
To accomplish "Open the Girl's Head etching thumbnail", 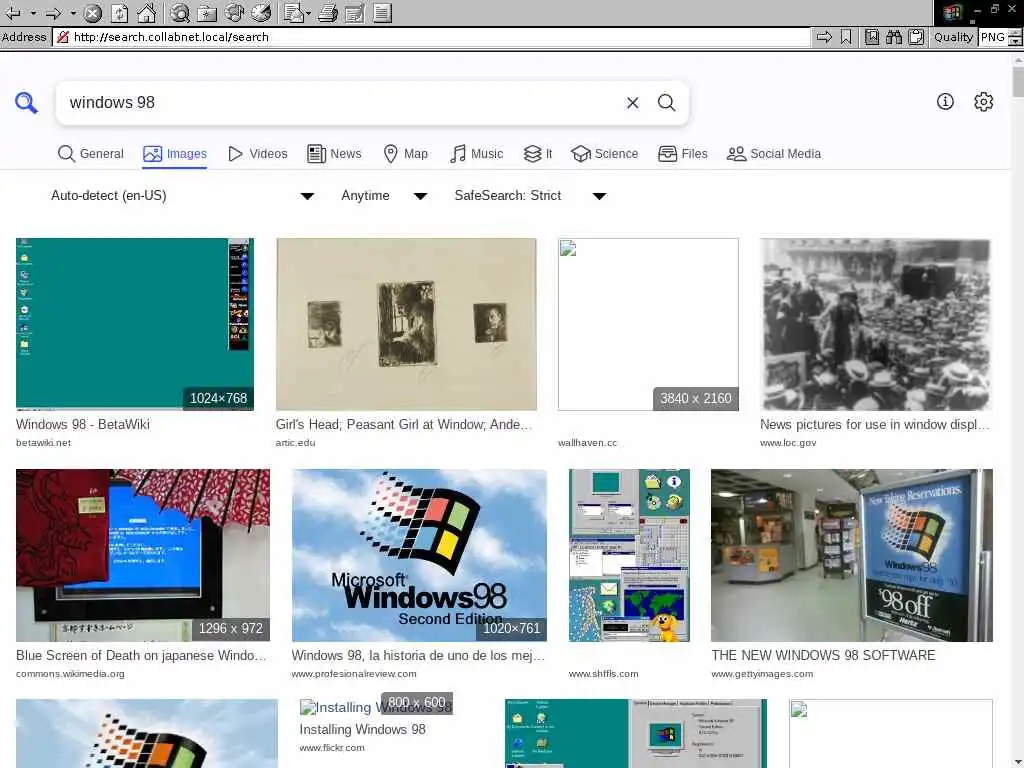I will pos(406,325).
